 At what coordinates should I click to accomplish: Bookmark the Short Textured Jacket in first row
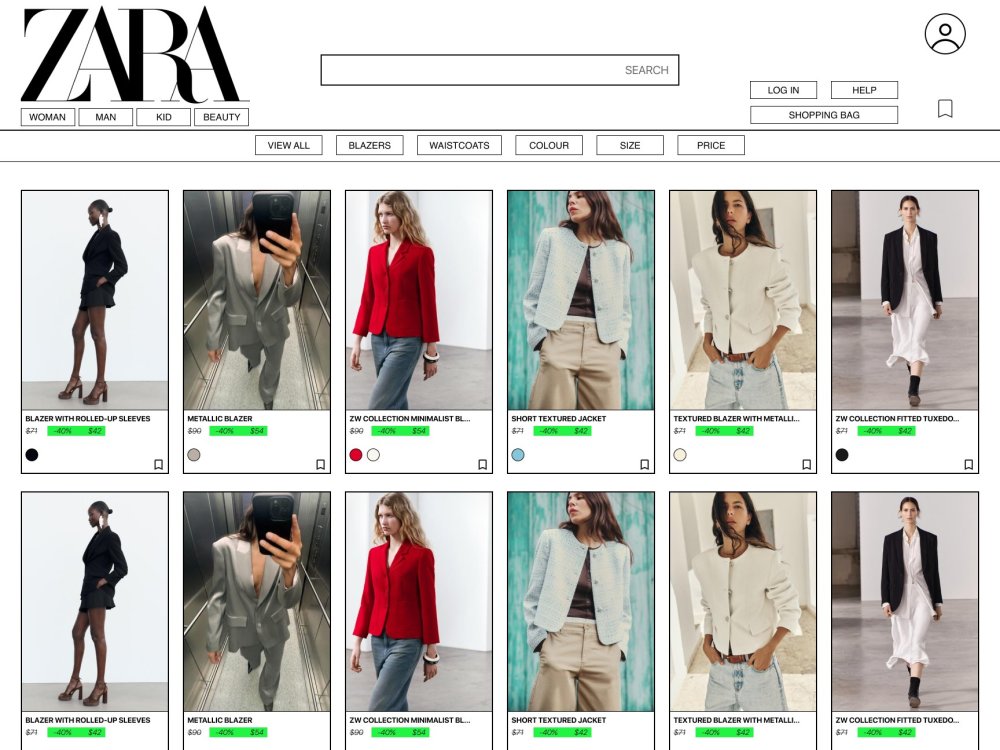[644, 464]
